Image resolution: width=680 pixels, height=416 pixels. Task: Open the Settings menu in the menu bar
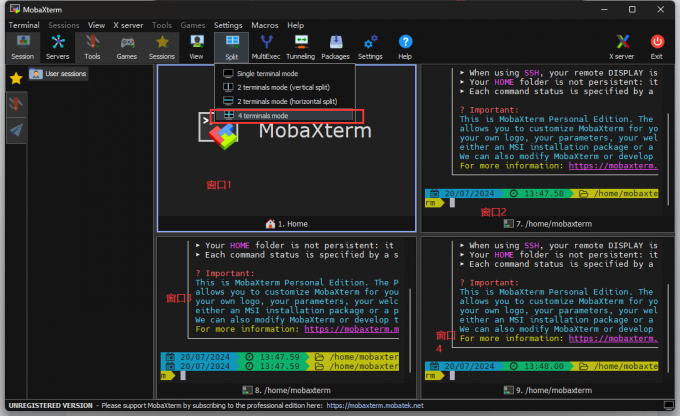pos(228,25)
